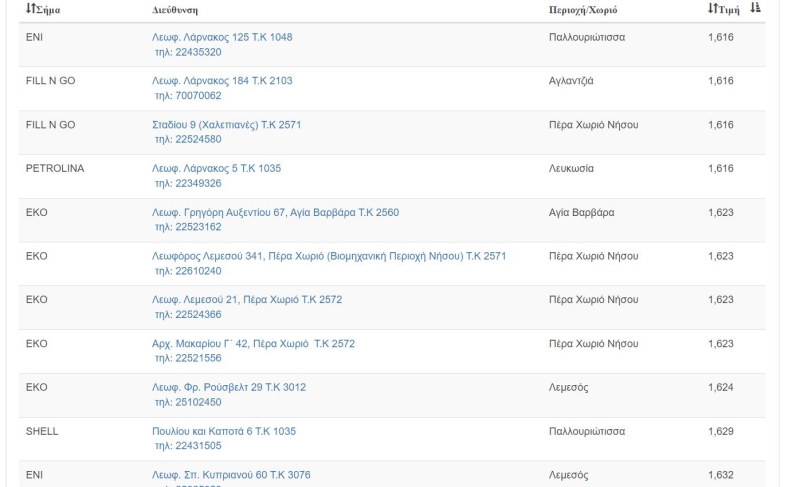This screenshot has width=800, height=487.
Task: Open Αρχ. Μακαρίου Γ΄ 42 address link
Action: point(253,344)
